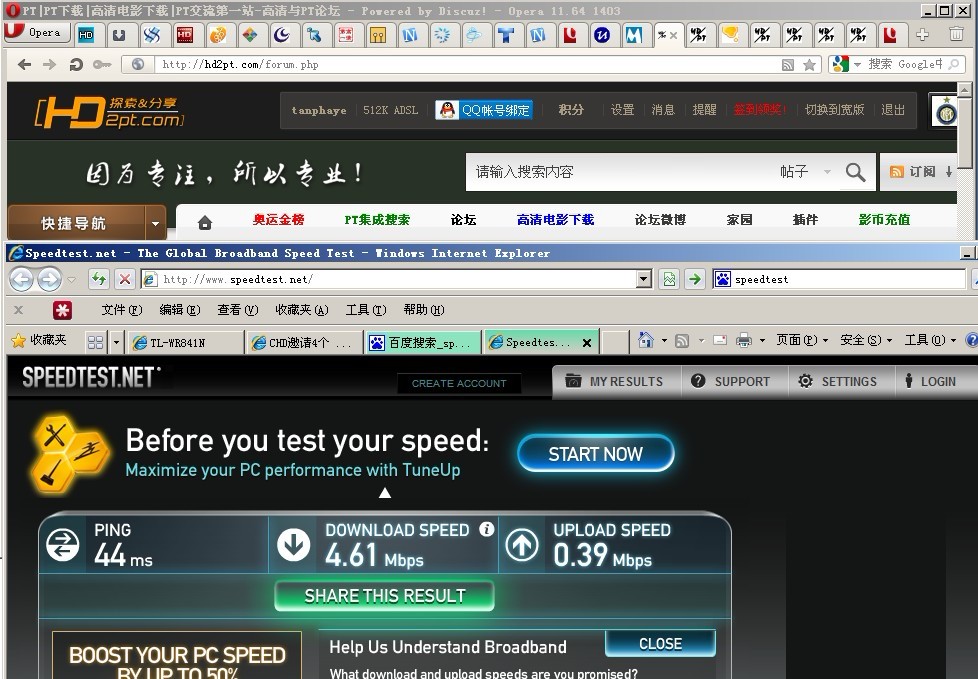Image resolution: width=978 pixels, height=679 pixels.
Task: Click the Opera menu button
Action: tap(34, 33)
